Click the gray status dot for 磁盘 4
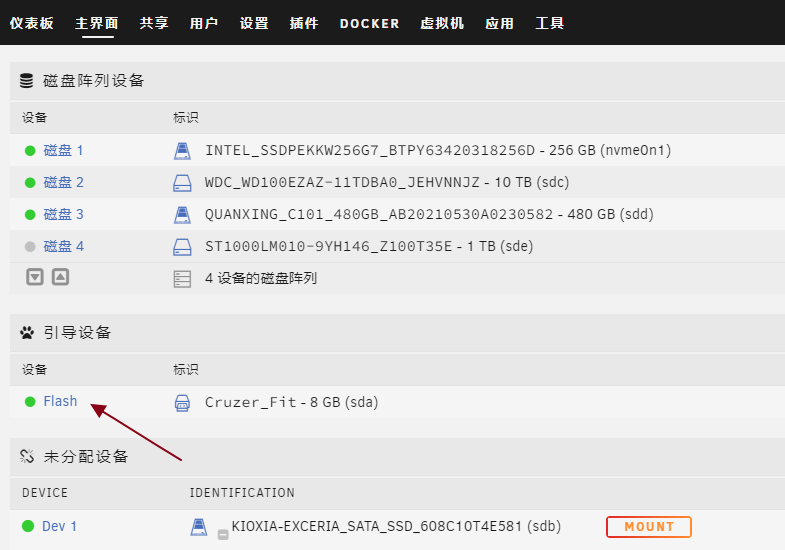785x550 pixels. click(x=30, y=247)
